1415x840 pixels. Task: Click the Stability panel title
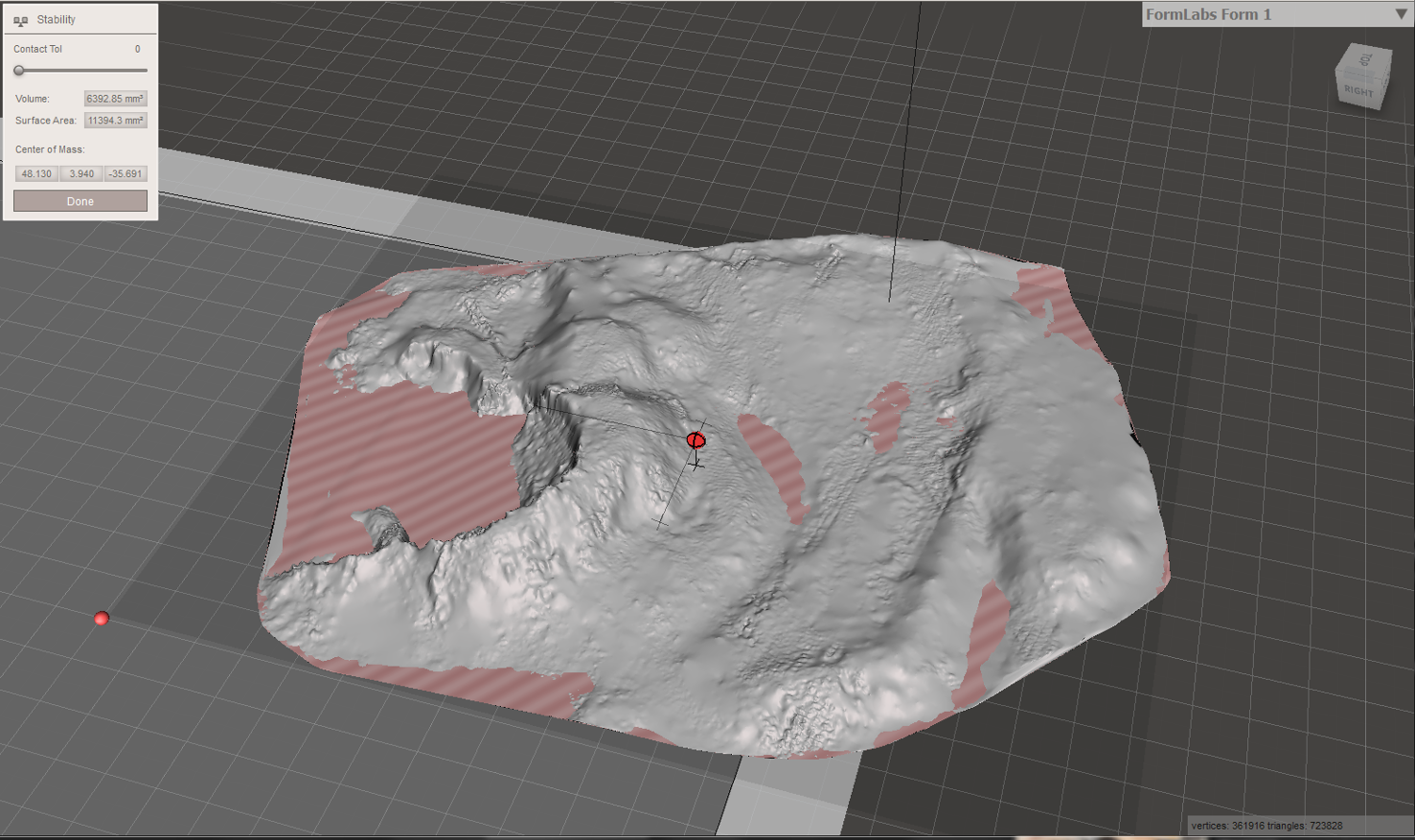tap(57, 20)
